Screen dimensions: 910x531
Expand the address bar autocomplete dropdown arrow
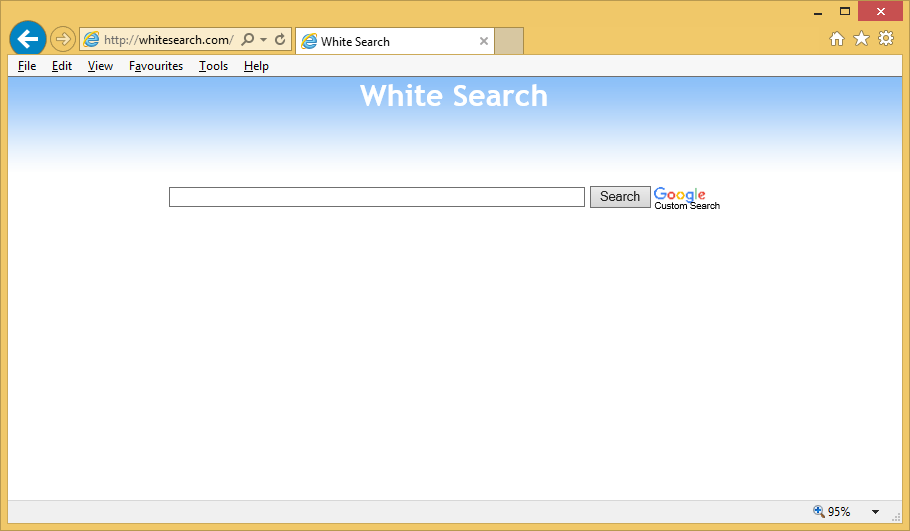(x=264, y=40)
